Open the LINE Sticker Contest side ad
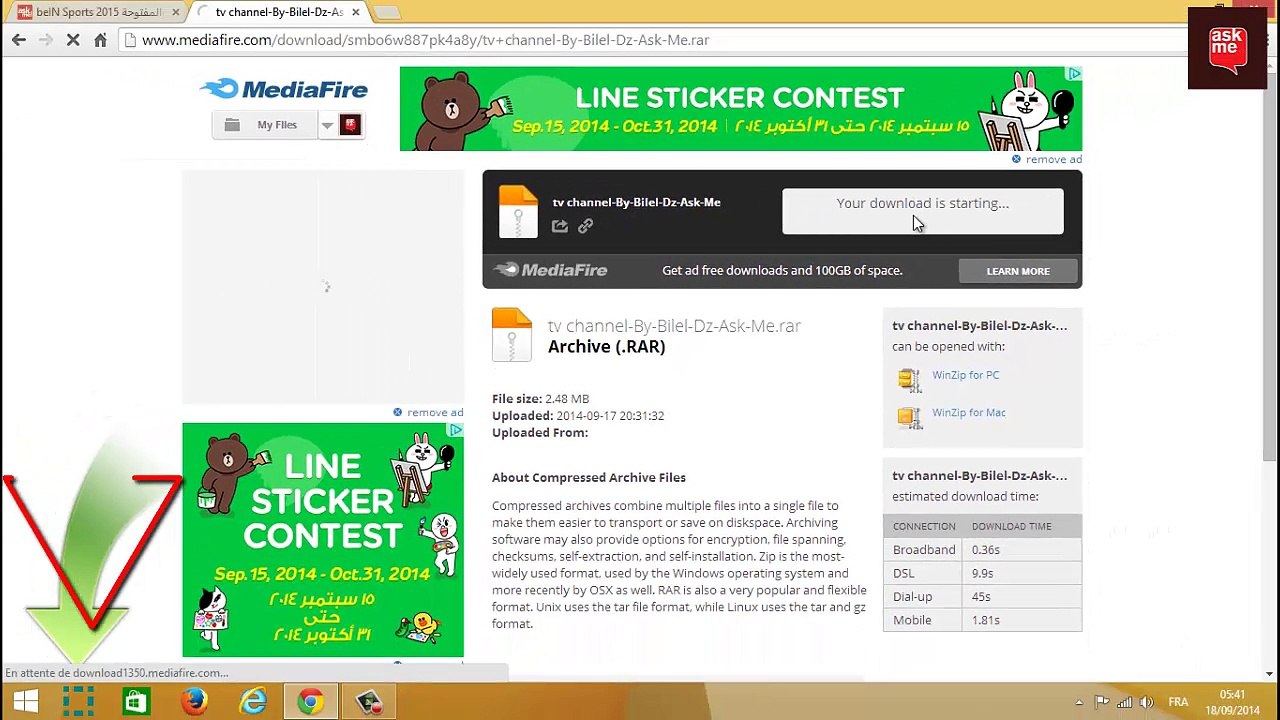The width and height of the screenshot is (1280, 720). pos(322,540)
